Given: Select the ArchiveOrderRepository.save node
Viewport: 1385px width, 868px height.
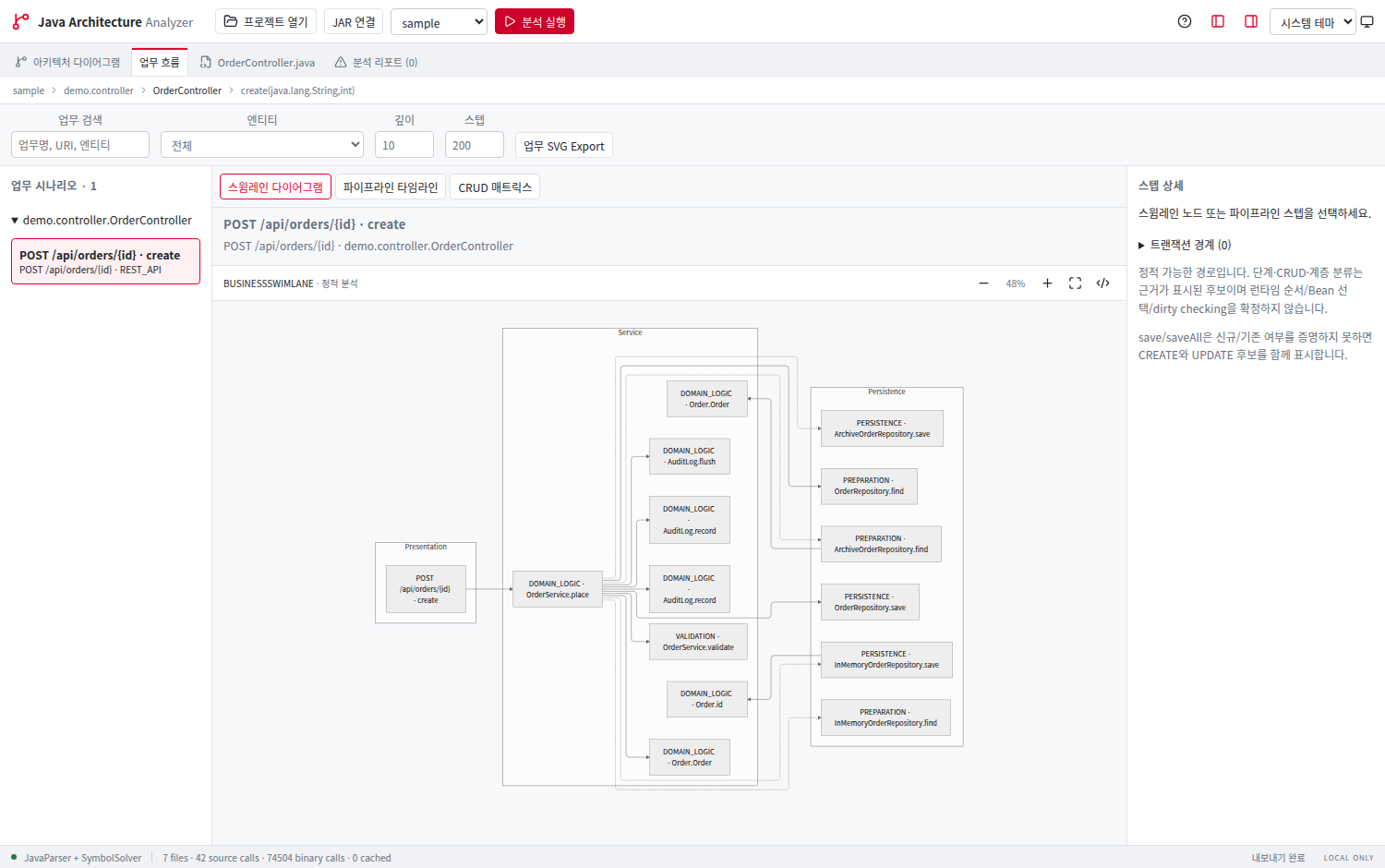Looking at the screenshot, I should tap(882, 428).
